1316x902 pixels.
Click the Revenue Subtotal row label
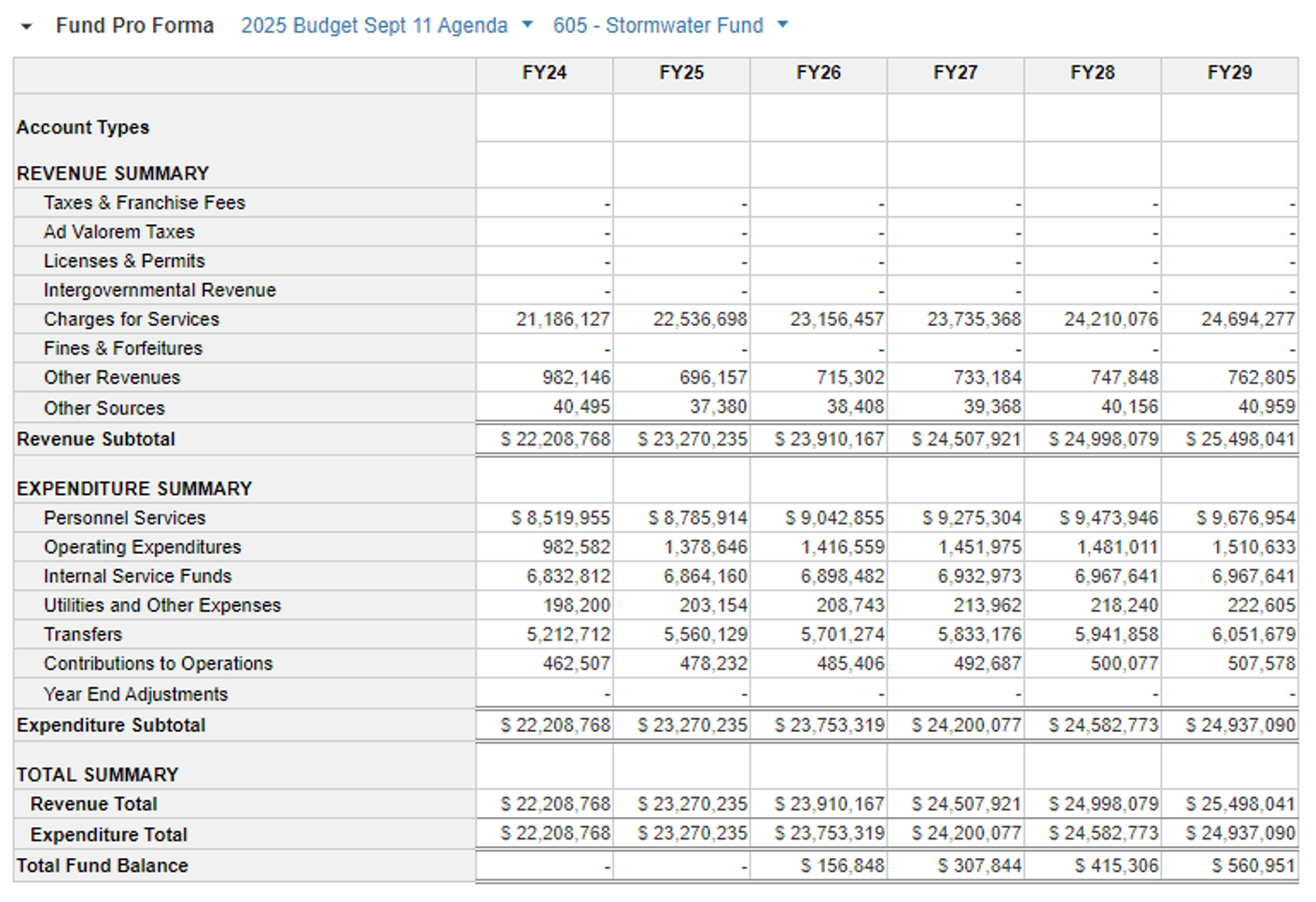pyautogui.click(x=96, y=440)
